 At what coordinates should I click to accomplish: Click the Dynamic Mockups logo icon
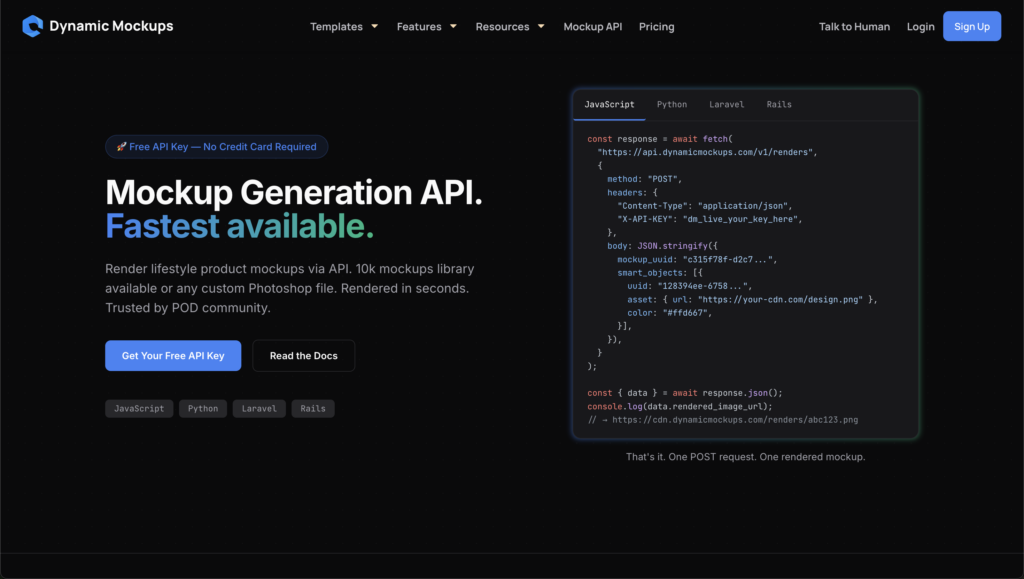(32, 26)
